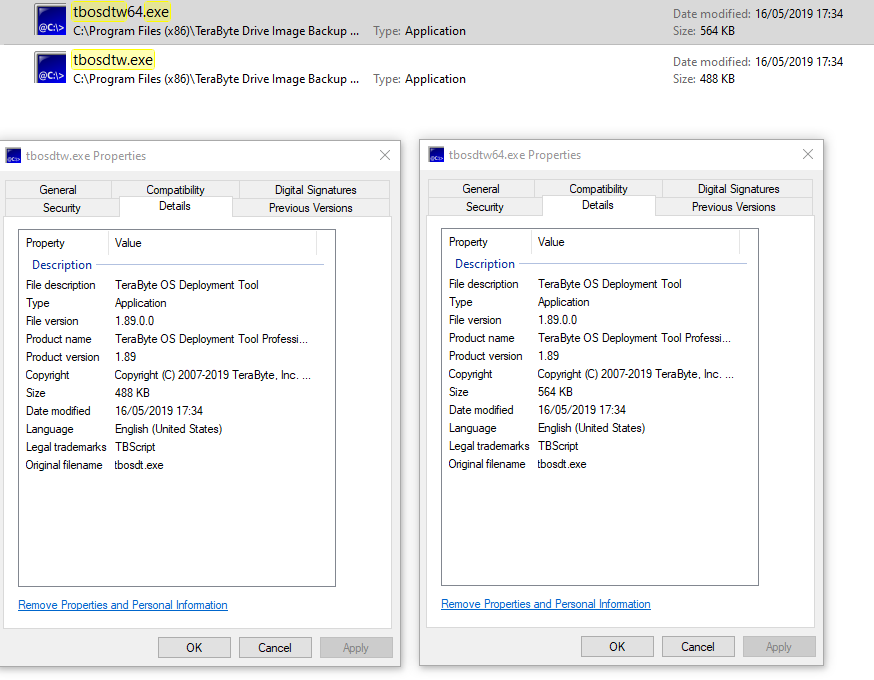
Task: Open Digital Signatures tab in tbosdtw.exe Properties
Action: coord(315,190)
